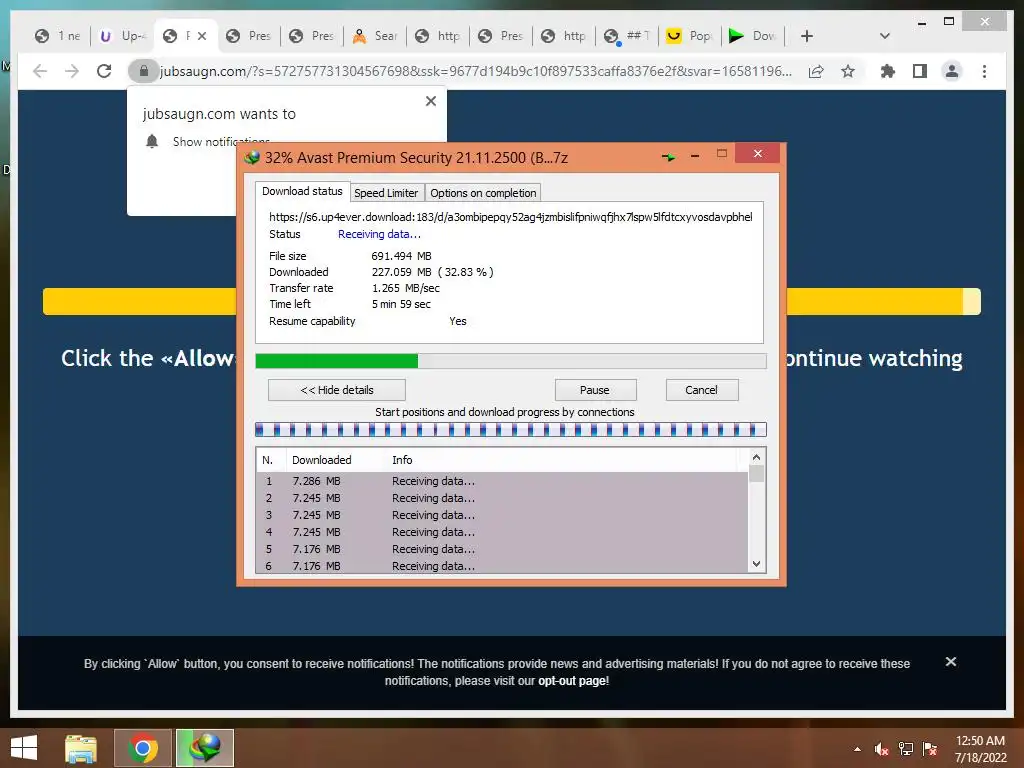Click the Info column header
This screenshot has height=768, width=1024.
click(402, 460)
